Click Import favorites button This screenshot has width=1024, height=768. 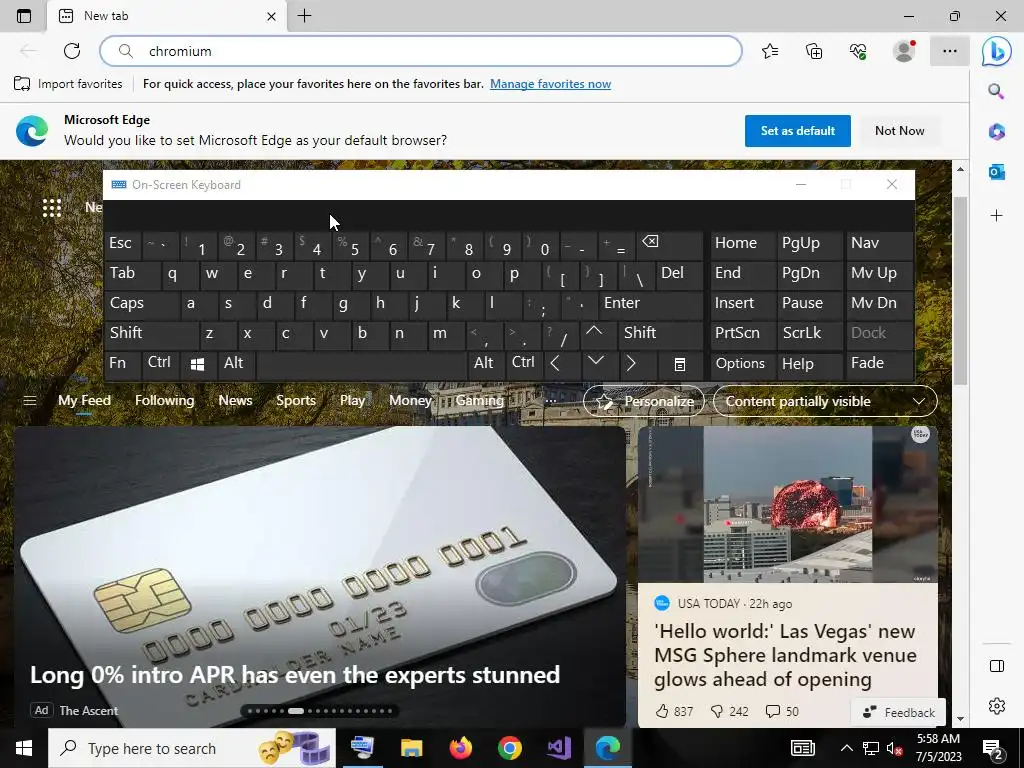pos(68,84)
